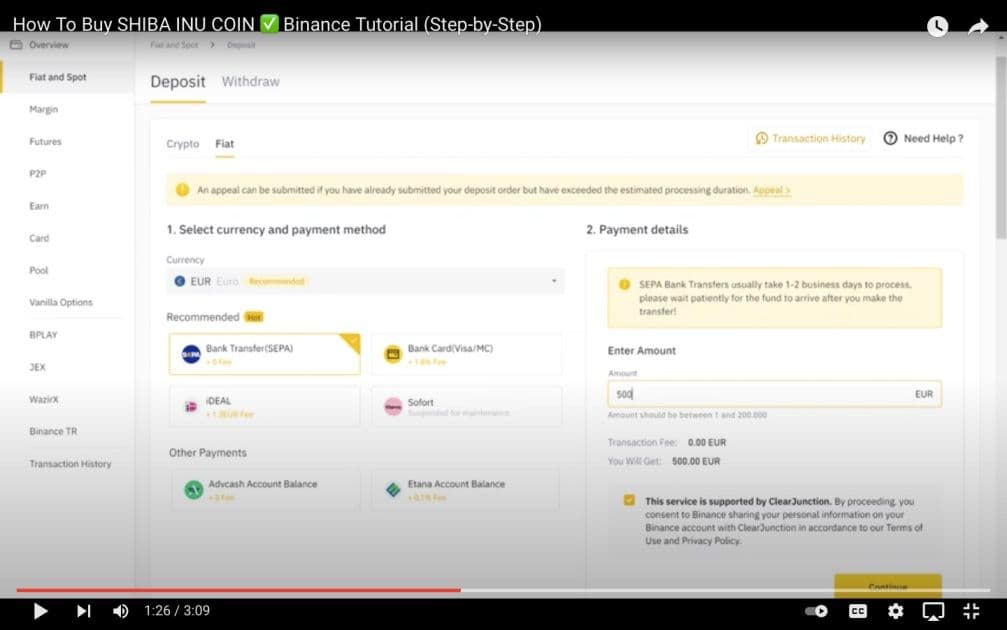Open Futures wallet section
Screen dimensions: 1007x630
pyautogui.click(x=46, y=141)
